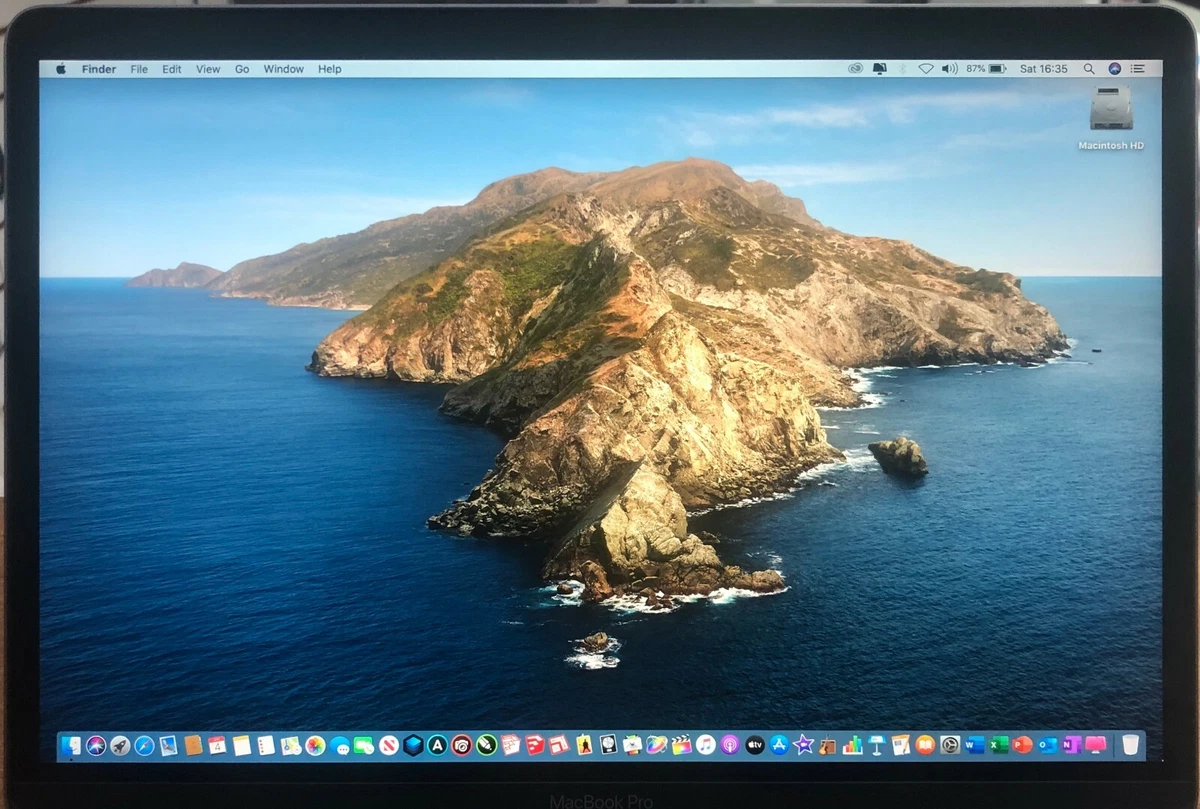Open the Pages app in Dock
The image size is (1200, 809).
click(900, 745)
